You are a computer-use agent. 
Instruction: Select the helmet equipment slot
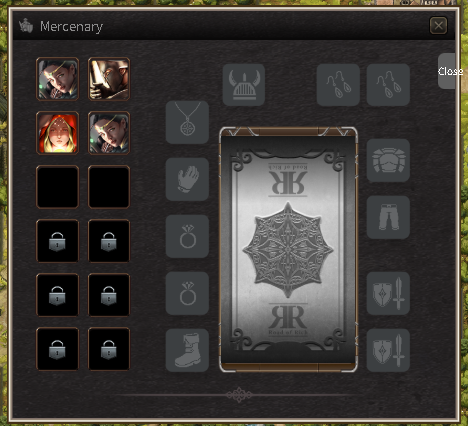(244, 85)
